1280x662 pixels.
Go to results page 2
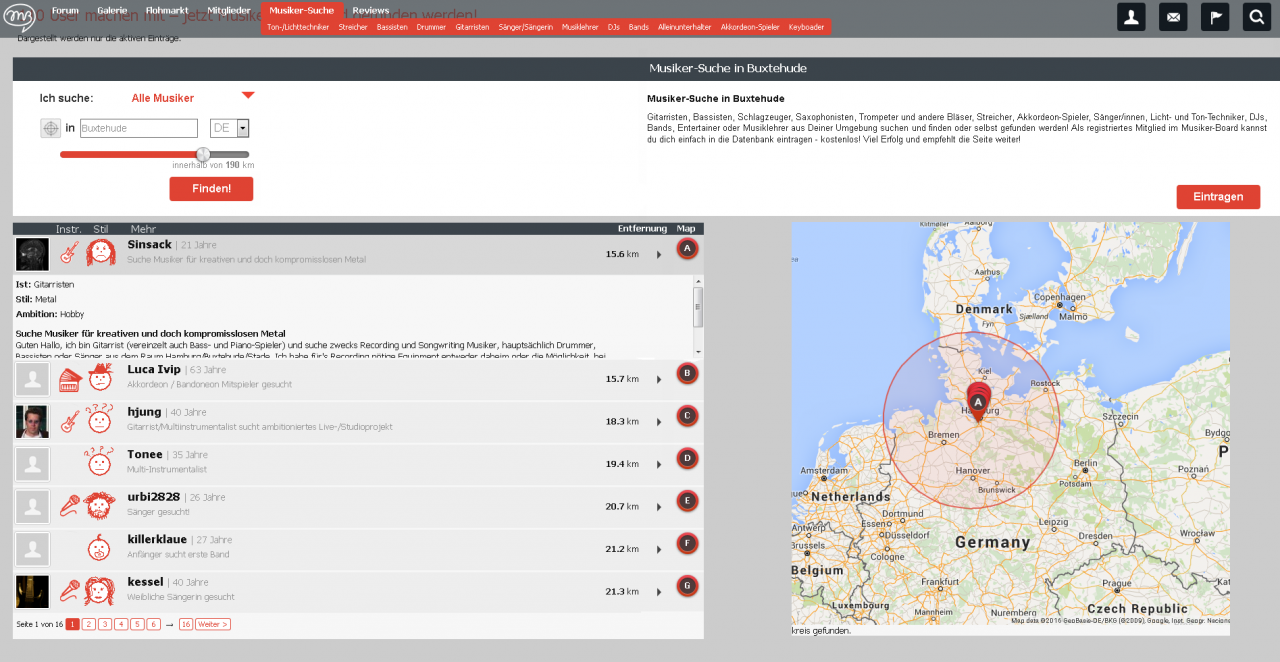[89, 624]
